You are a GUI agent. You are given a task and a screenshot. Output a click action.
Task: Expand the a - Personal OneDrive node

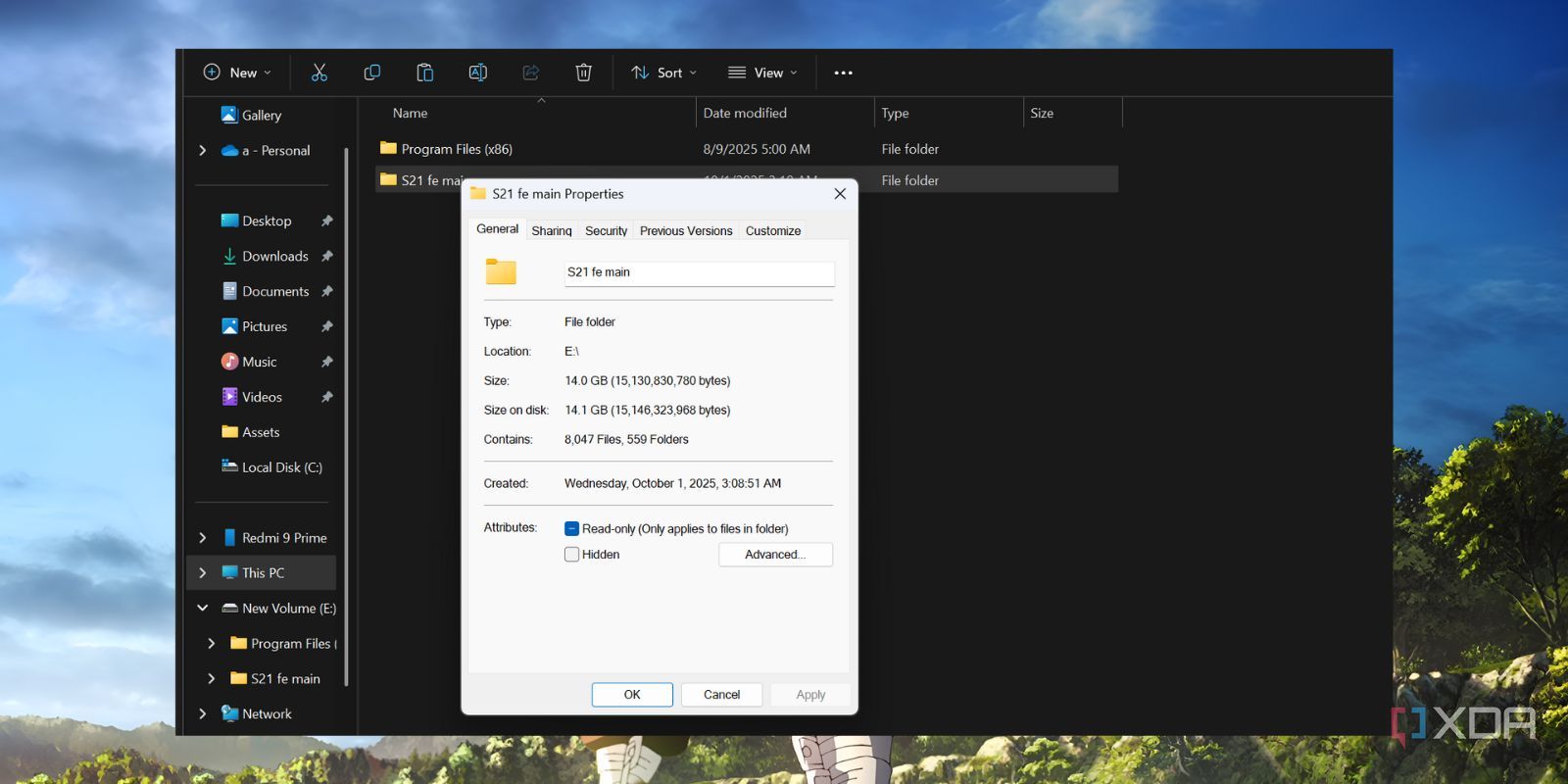pos(203,150)
